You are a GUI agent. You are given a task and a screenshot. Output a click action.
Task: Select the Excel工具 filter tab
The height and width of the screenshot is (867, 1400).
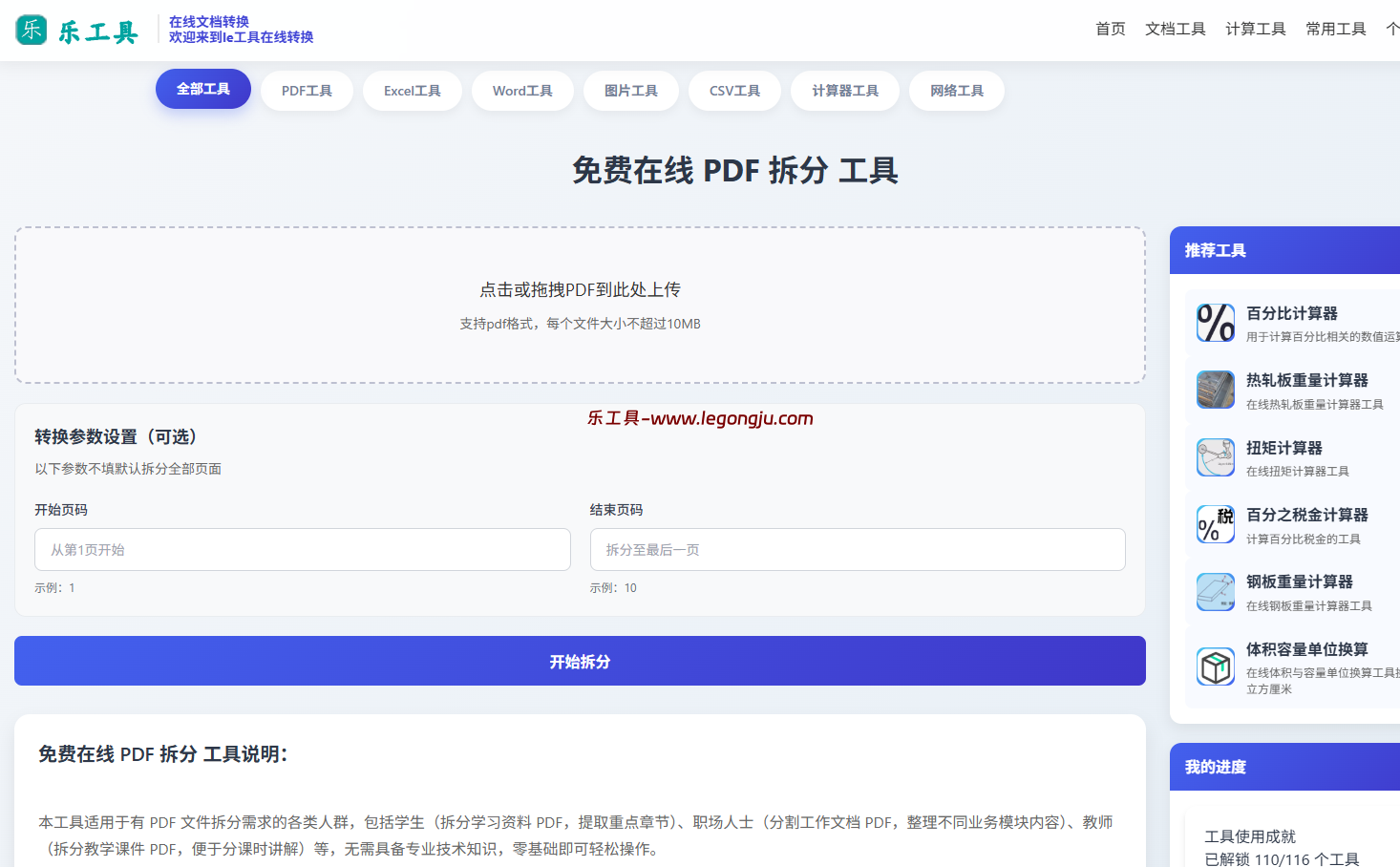[412, 90]
